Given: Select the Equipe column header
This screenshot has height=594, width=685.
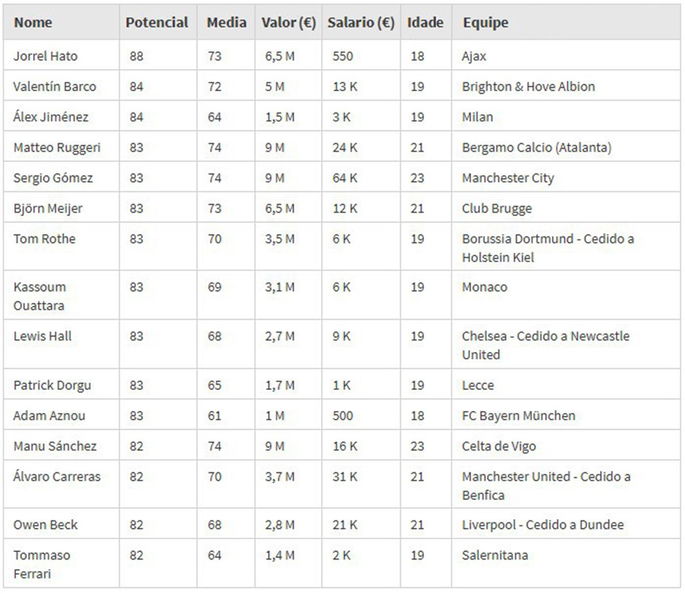Looking at the screenshot, I should click(485, 22).
